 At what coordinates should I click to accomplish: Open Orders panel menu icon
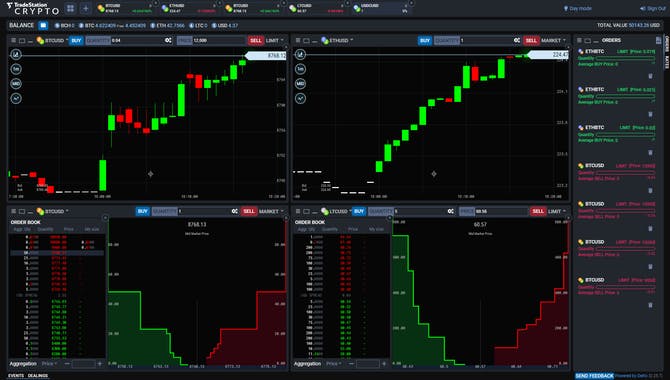point(579,41)
